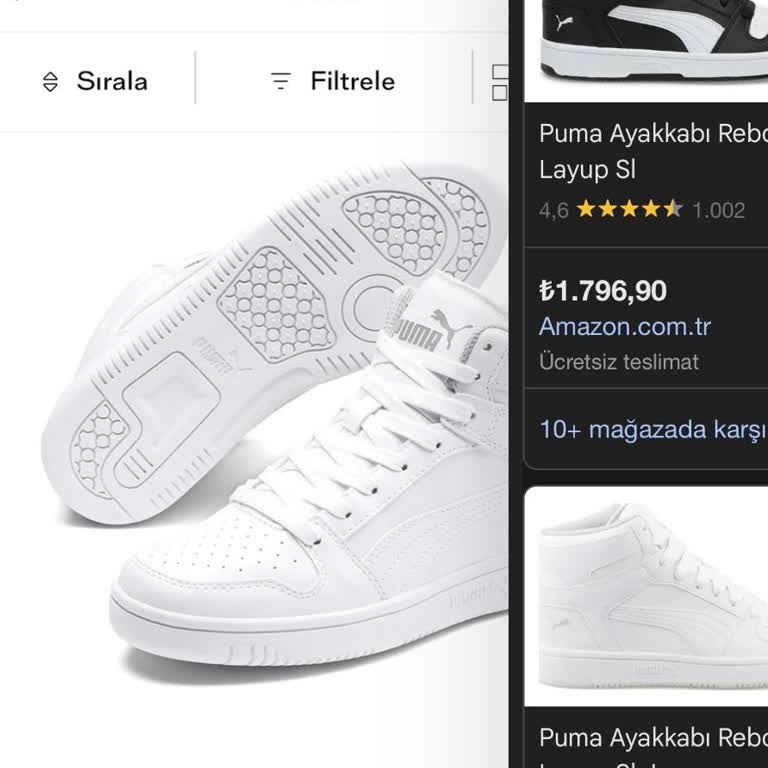The width and height of the screenshot is (768, 768).
Task: Click the 4,6 rating score
Action: [x=553, y=210]
